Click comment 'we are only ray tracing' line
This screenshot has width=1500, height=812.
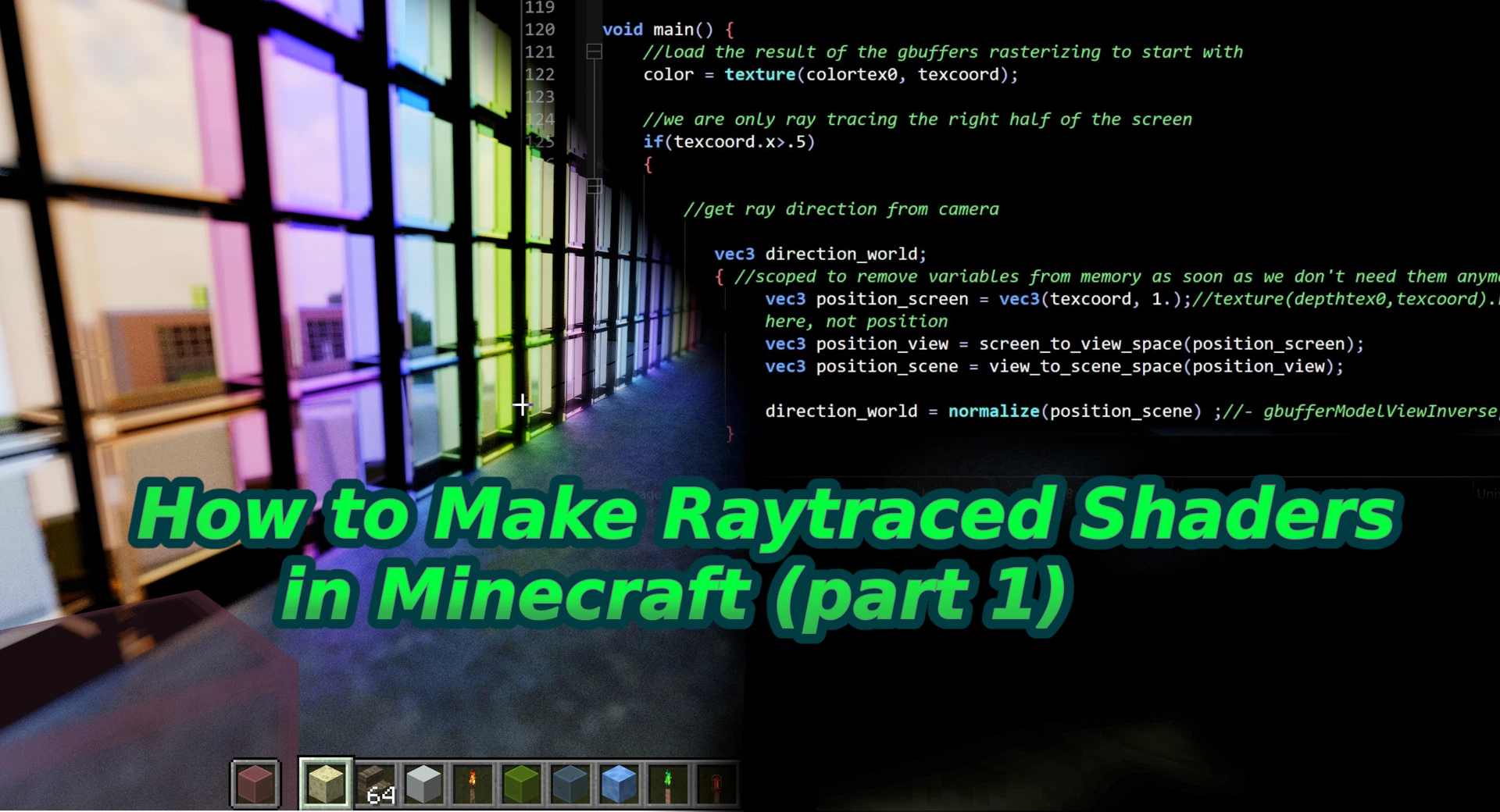(x=917, y=119)
